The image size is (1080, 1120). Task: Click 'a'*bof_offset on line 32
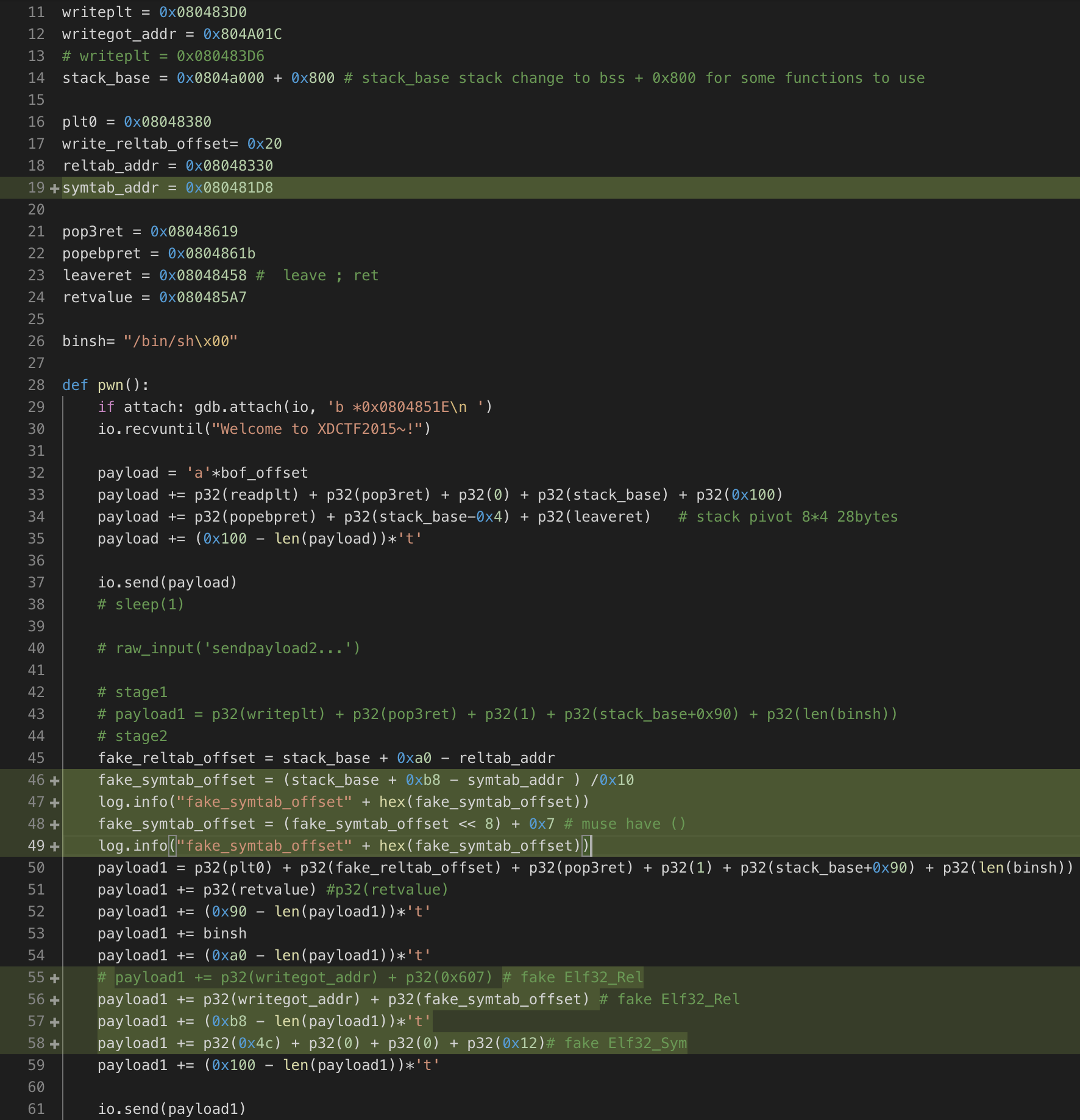pos(247,473)
